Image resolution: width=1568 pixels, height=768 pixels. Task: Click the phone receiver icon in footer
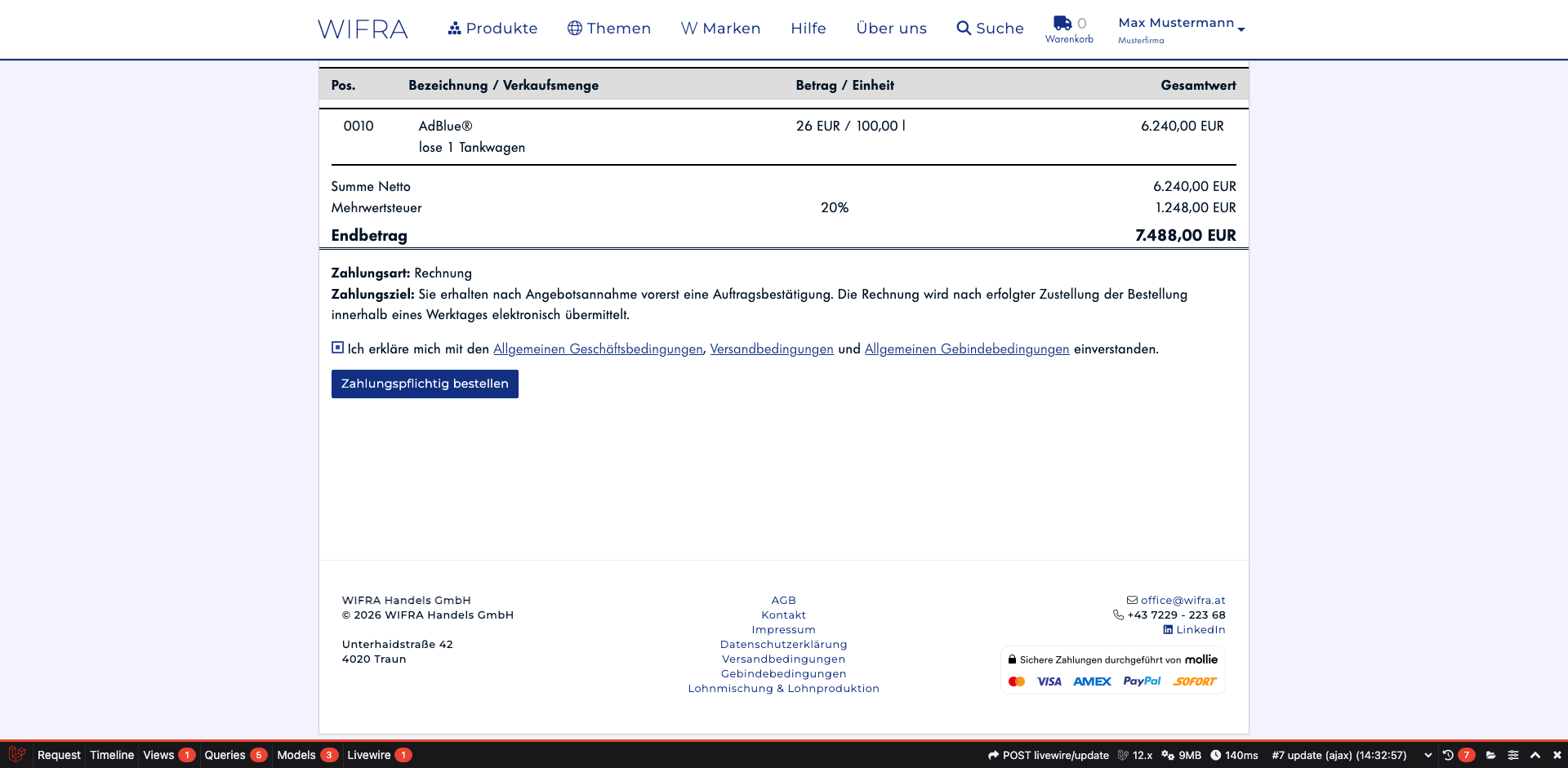(x=1118, y=615)
